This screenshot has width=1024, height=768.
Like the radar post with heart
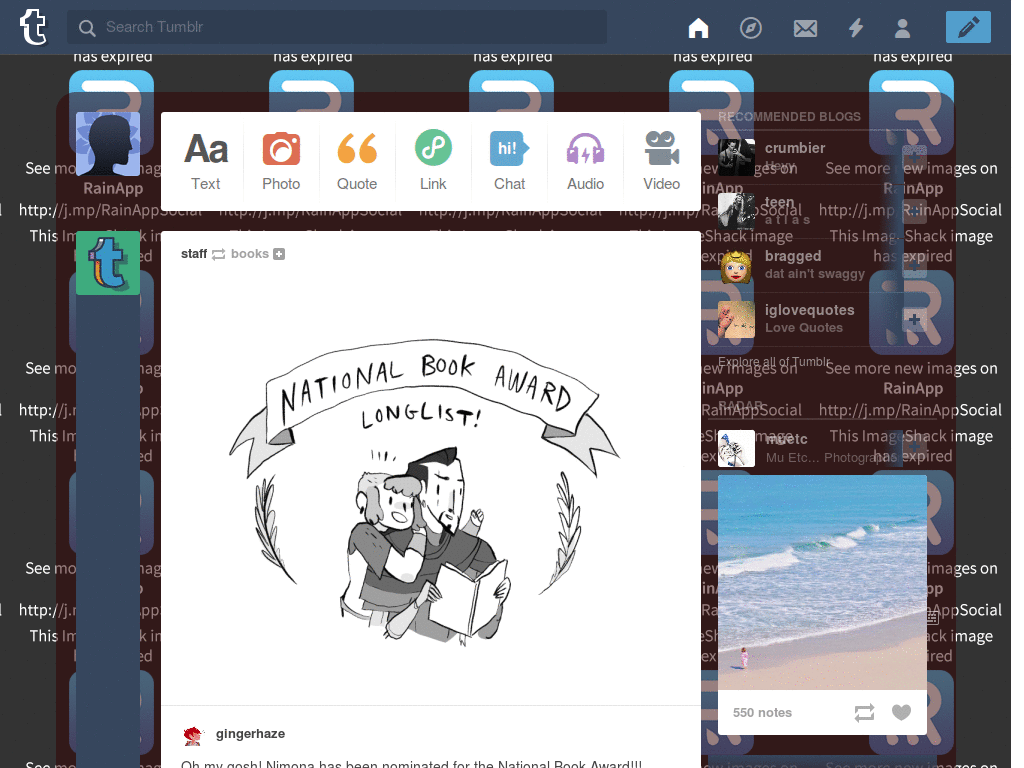click(x=901, y=712)
